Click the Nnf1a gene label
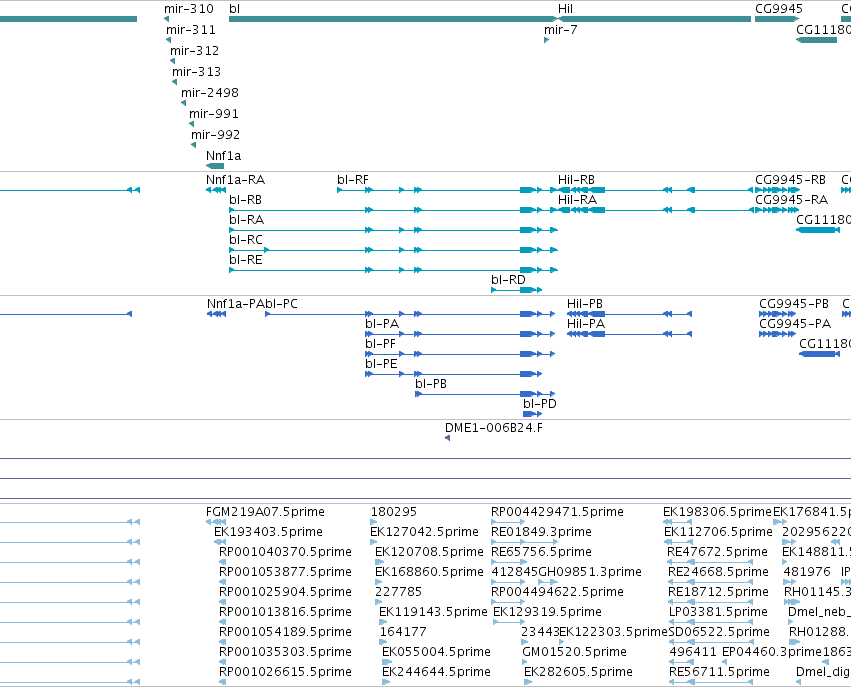The height and width of the screenshot is (687, 851). coord(224,156)
